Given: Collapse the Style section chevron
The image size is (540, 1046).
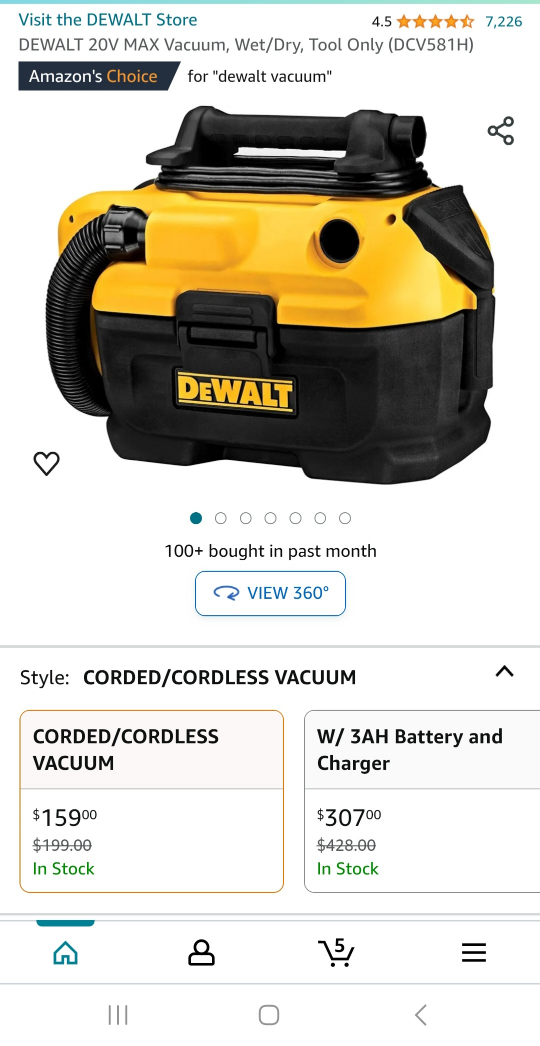Looking at the screenshot, I should click(x=505, y=672).
